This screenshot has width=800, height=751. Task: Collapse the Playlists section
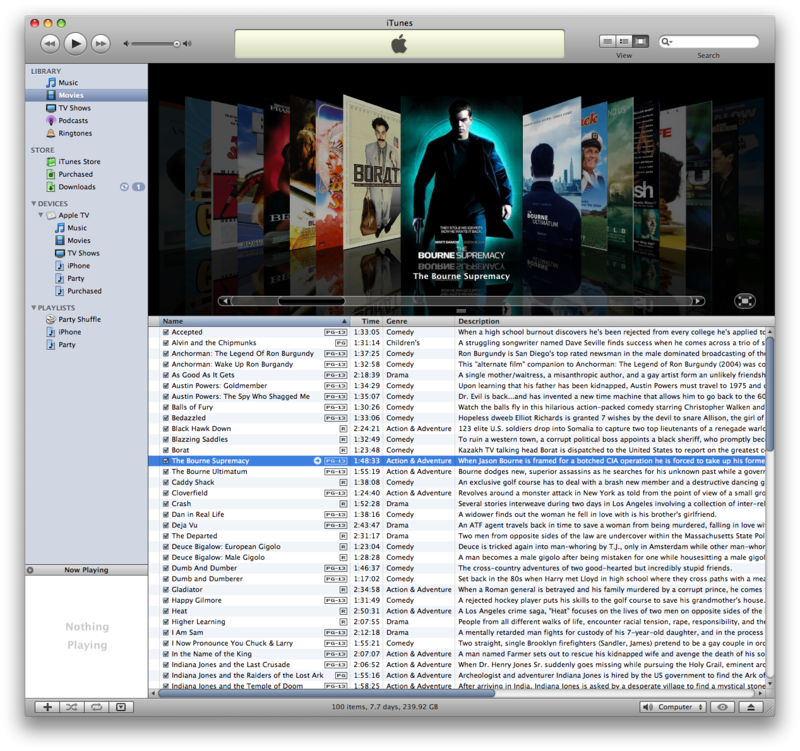pos(34,308)
